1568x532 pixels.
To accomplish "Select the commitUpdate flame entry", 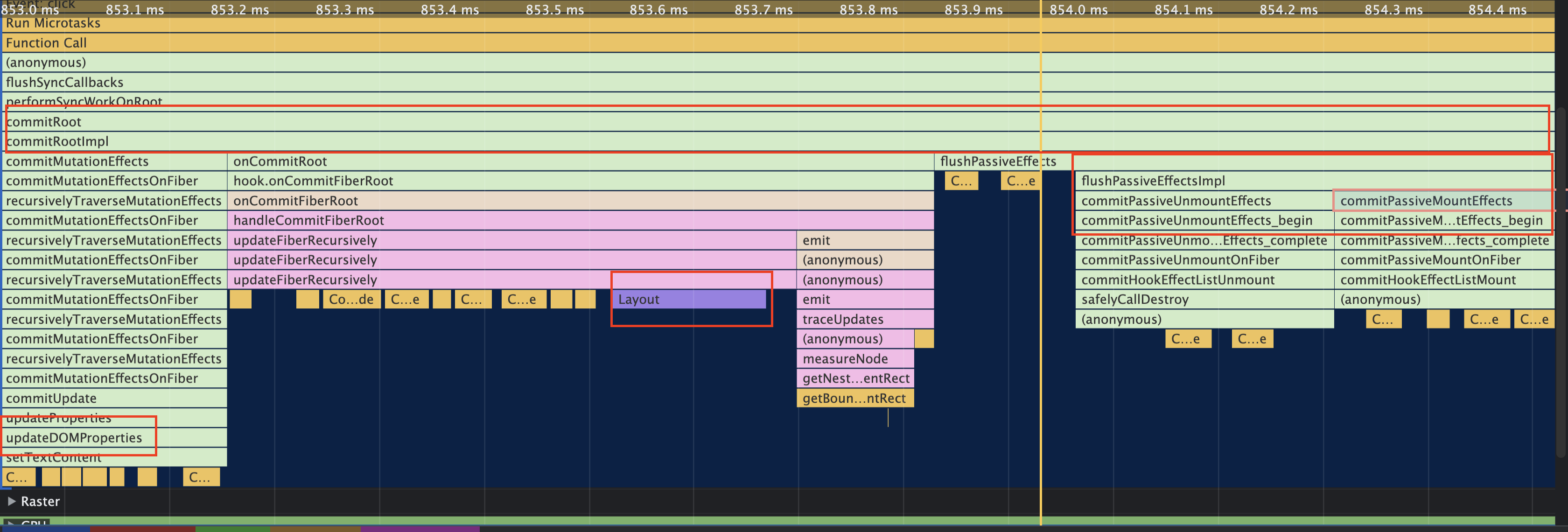I will 51,398.
